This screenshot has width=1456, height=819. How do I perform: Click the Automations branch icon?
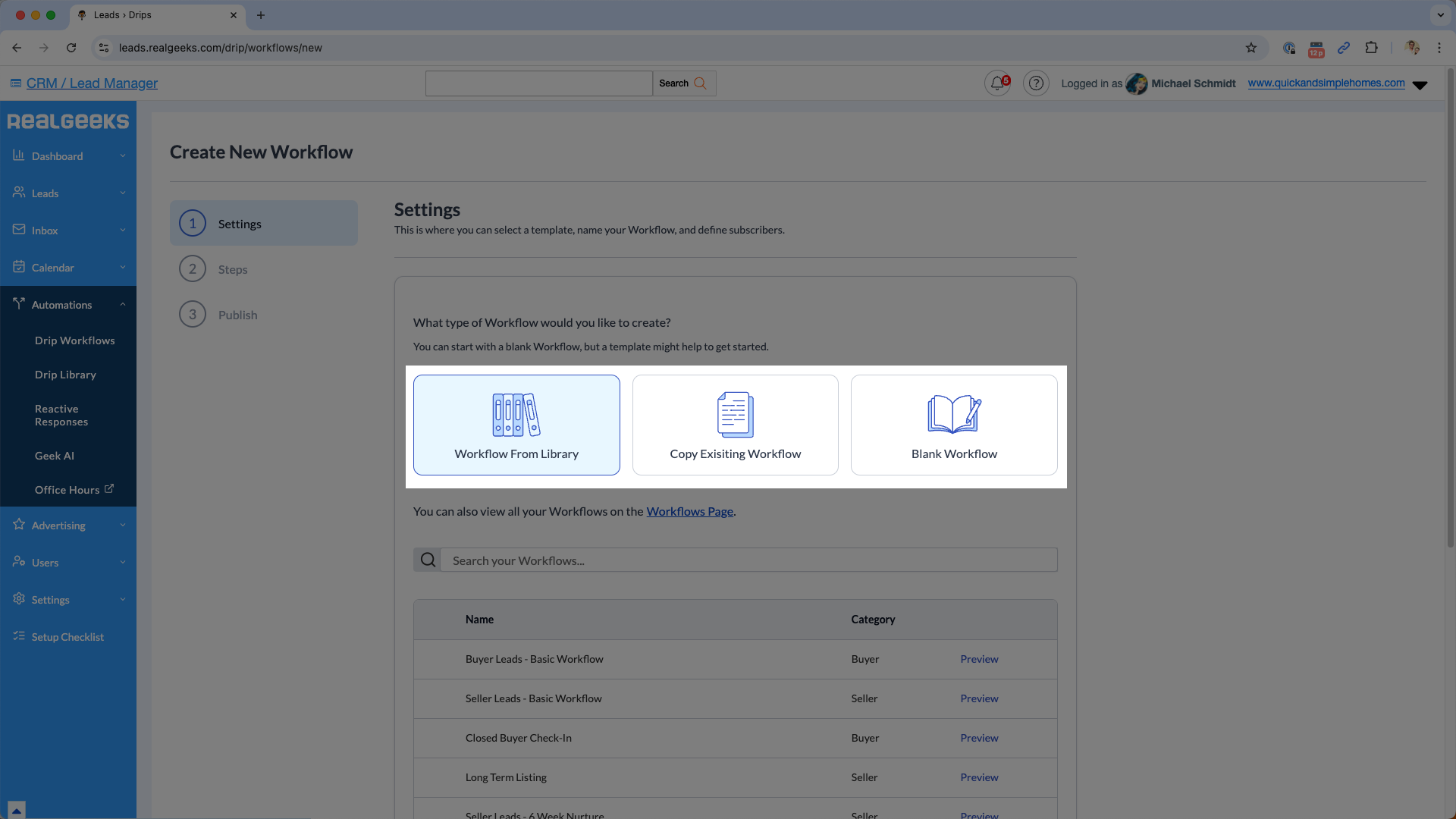click(19, 304)
